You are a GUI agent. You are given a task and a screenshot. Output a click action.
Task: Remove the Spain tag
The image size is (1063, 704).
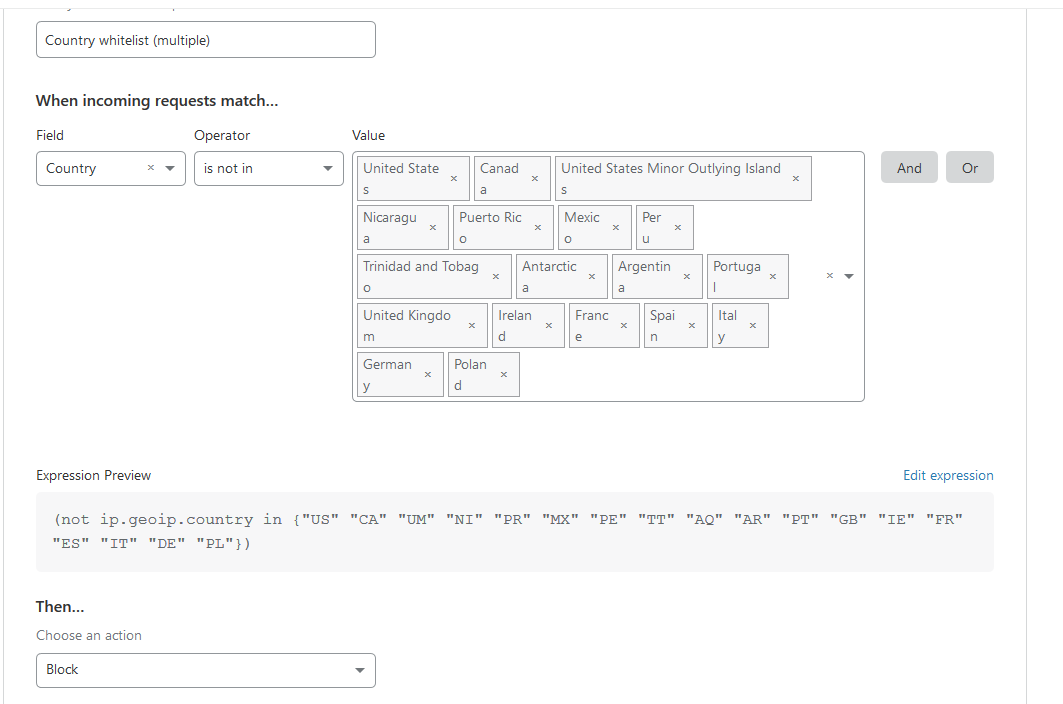691,326
